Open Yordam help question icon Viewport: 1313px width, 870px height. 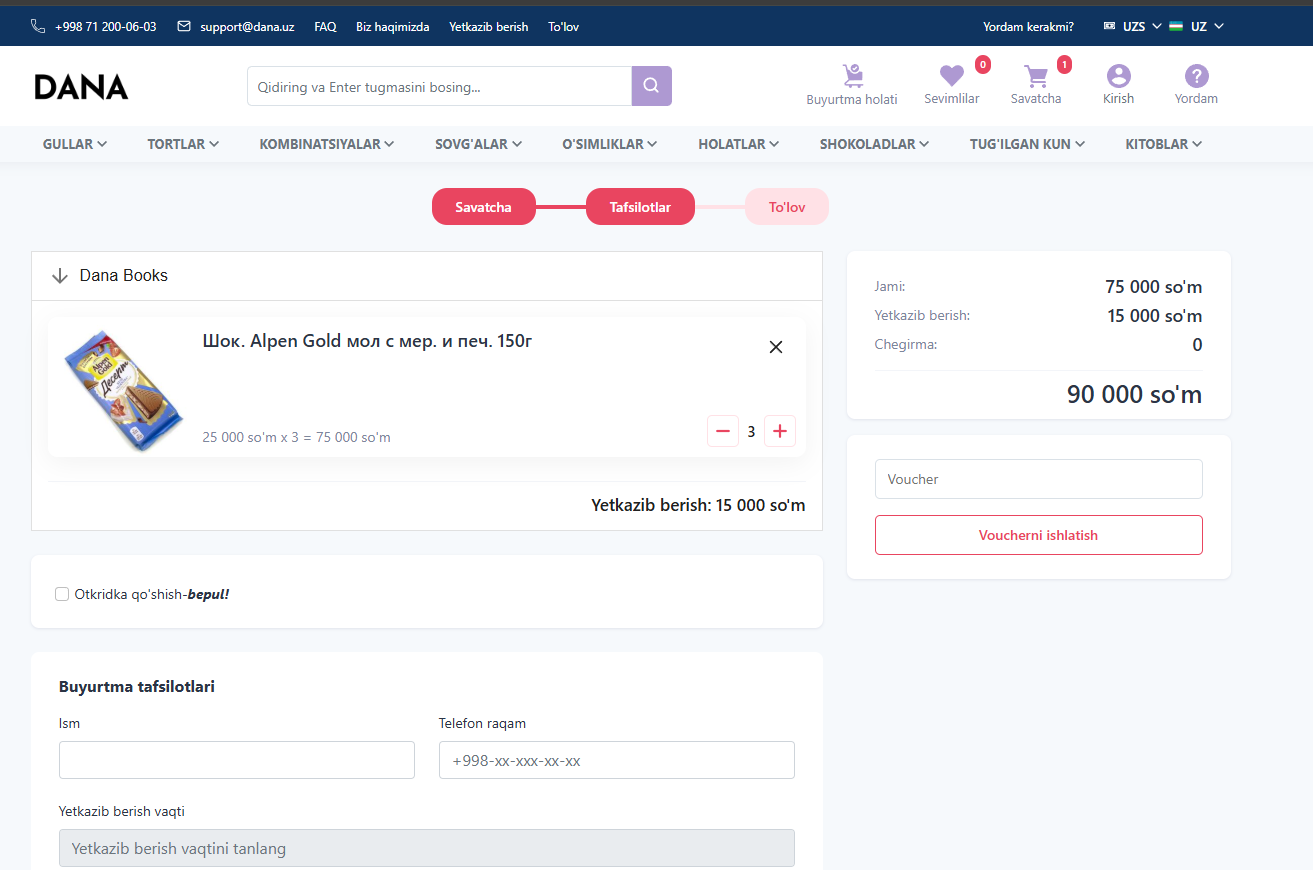[x=1196, y=76]
